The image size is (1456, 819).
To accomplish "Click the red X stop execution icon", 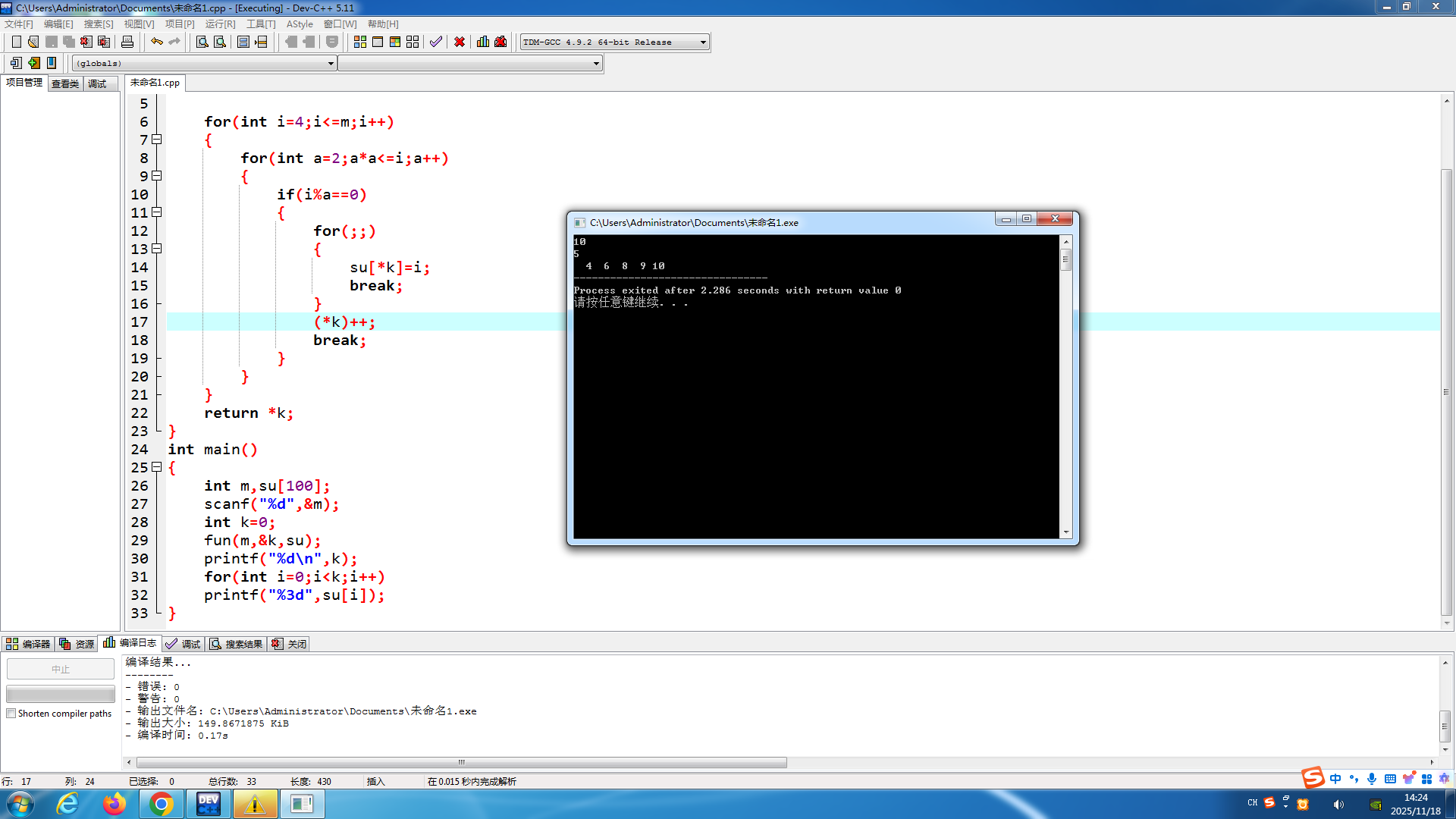I will [x=460, y=42].
